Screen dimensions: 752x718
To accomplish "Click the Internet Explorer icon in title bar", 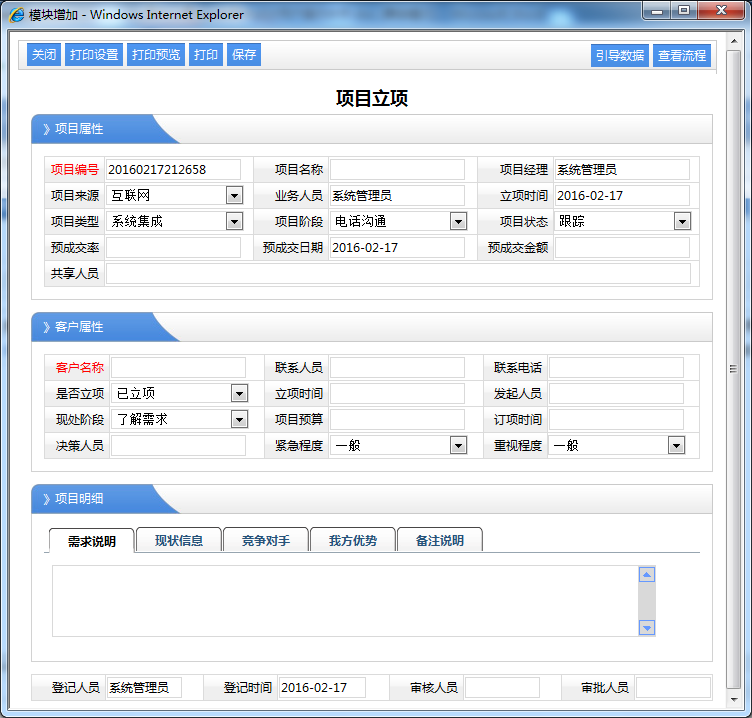I will (x=17, y=14).
